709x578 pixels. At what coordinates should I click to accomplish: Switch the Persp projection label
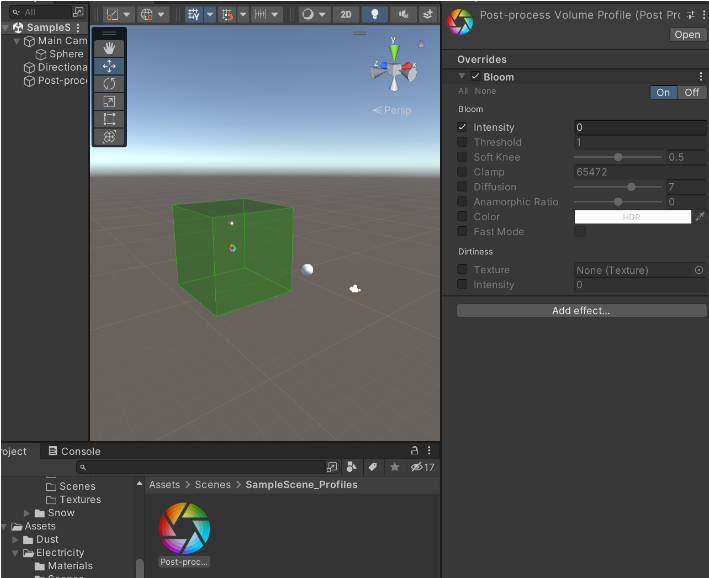click(x=392, y=110)
